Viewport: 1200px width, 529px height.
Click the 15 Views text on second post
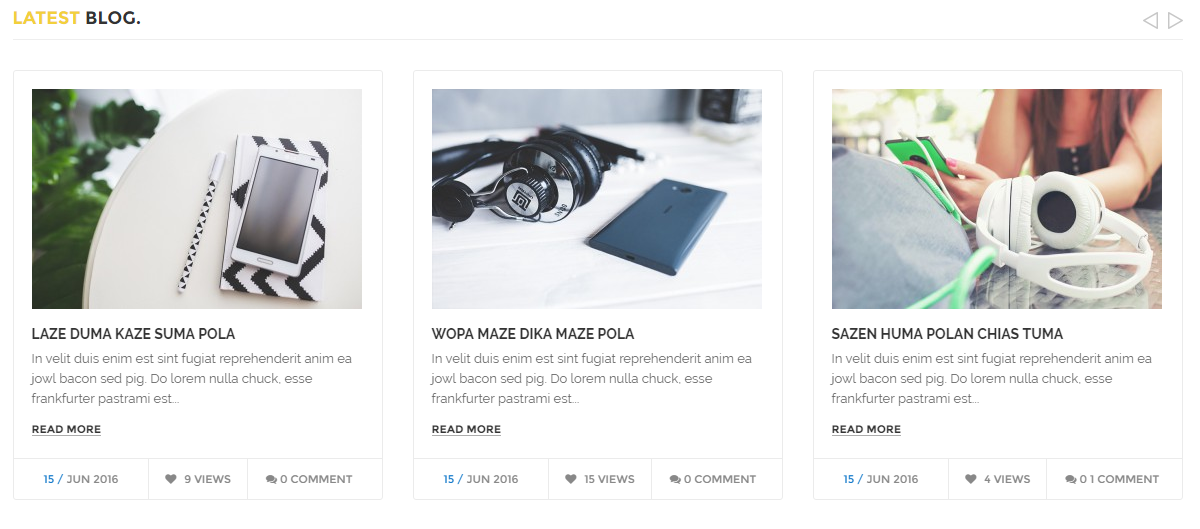click(609, 479)
